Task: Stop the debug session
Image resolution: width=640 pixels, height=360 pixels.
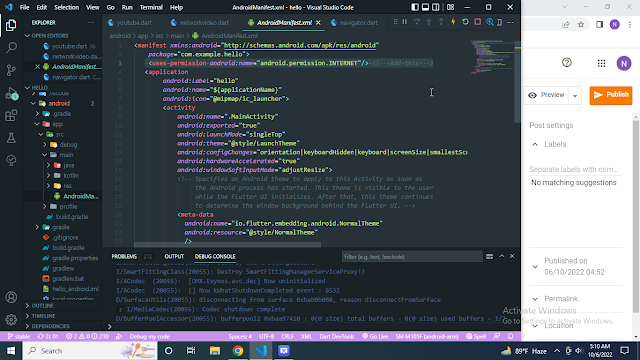Action: [478, 22]
